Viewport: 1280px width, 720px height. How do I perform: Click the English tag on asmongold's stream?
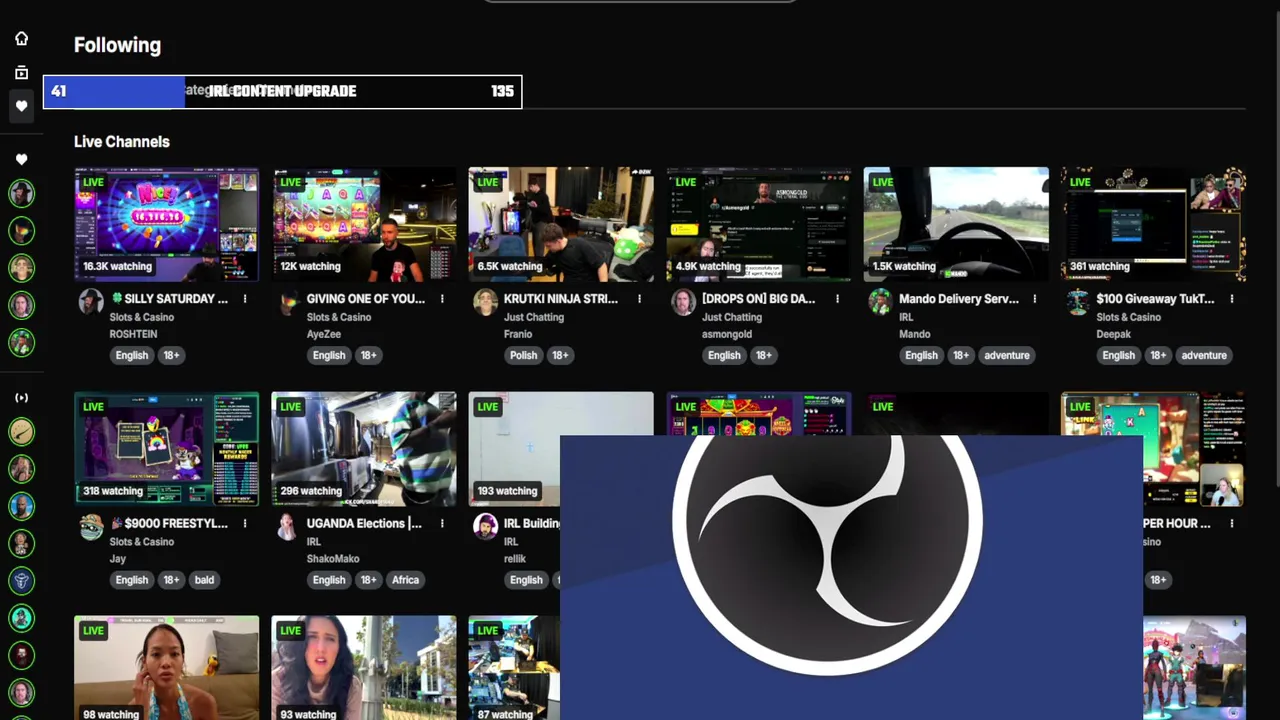[x=724, y=355]
